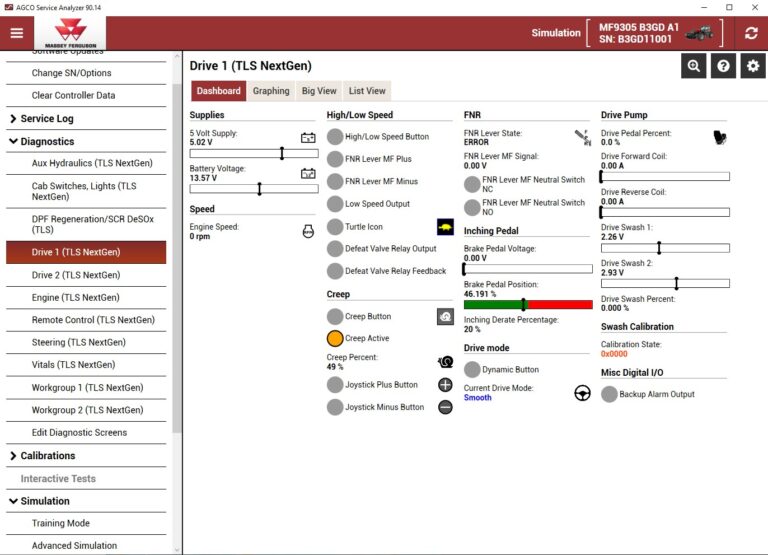The height and width of the screenshot is (555, 768).
Task: Switch to the Graphing tab
Action: [271, 91]
